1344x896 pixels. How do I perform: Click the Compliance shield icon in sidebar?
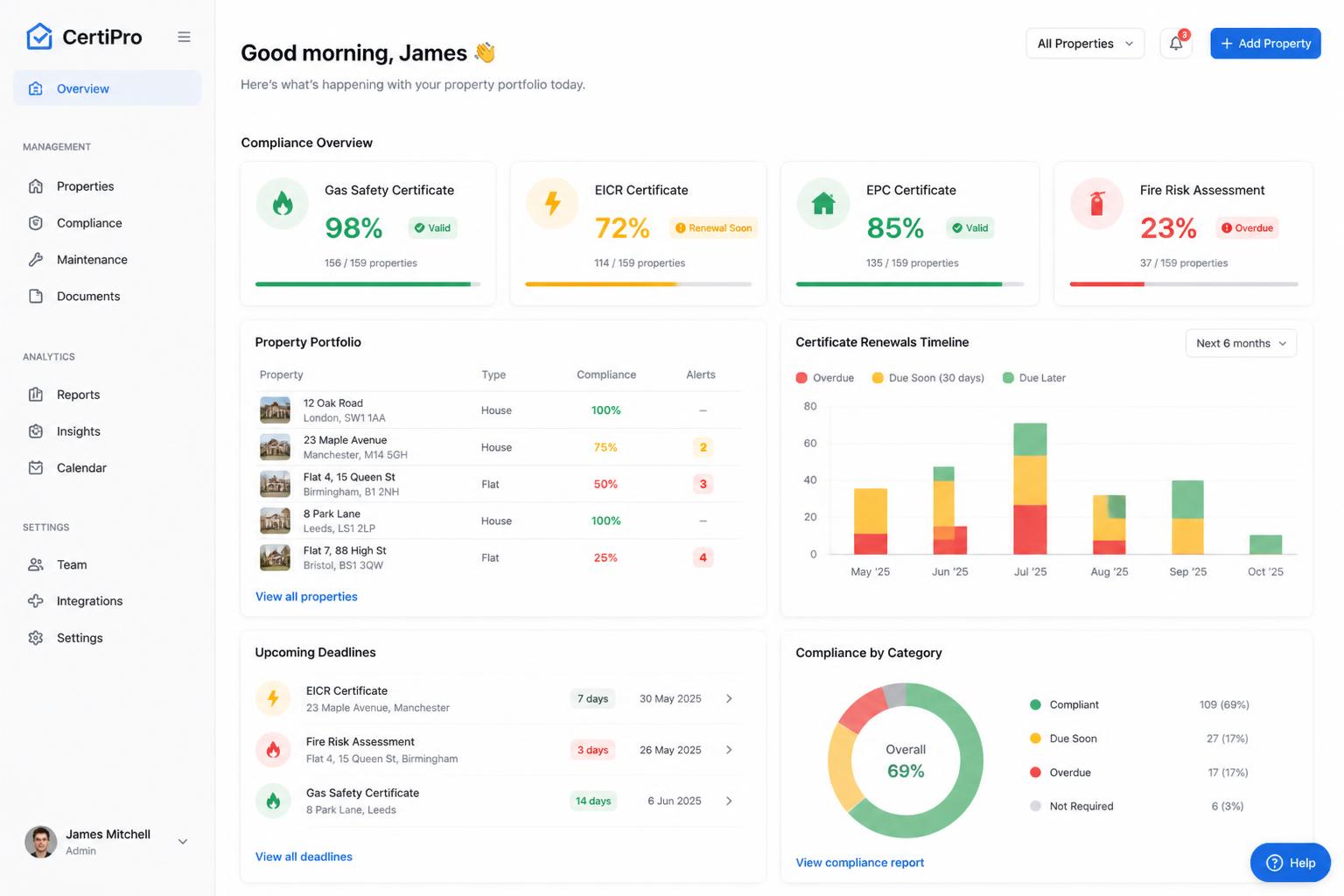pos(36,223)
